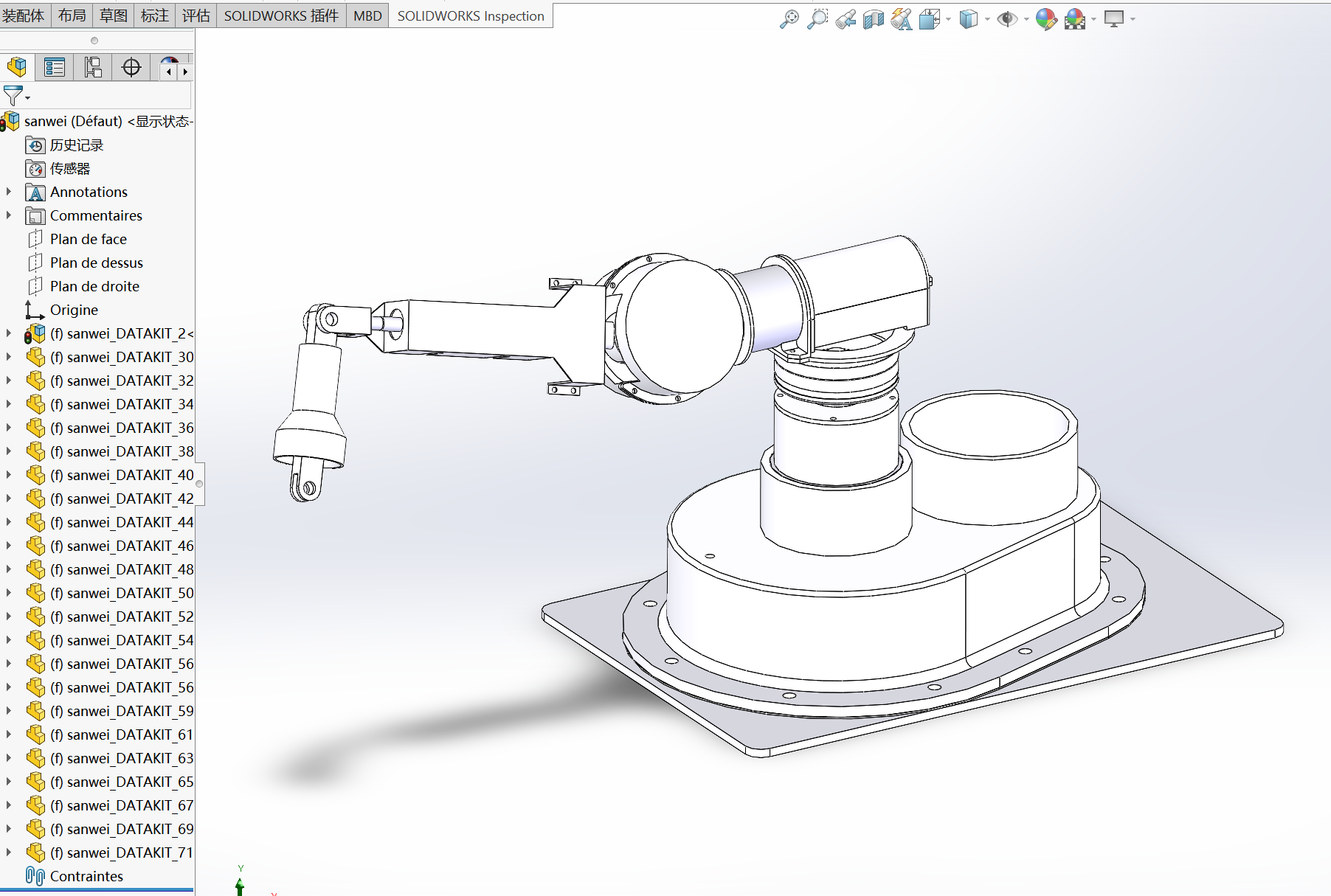The height and width of the screenshot is (896, 1331).
Task: Open the Hide/Show Items eye menu
Action: tap(1006, 19)
